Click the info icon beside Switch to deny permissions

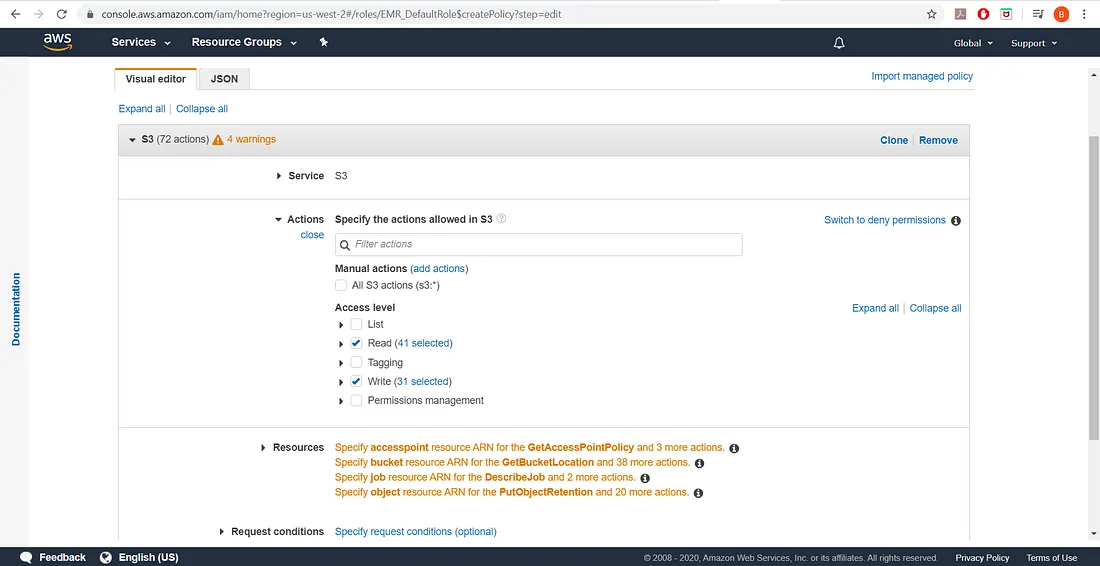click(956, 221)
